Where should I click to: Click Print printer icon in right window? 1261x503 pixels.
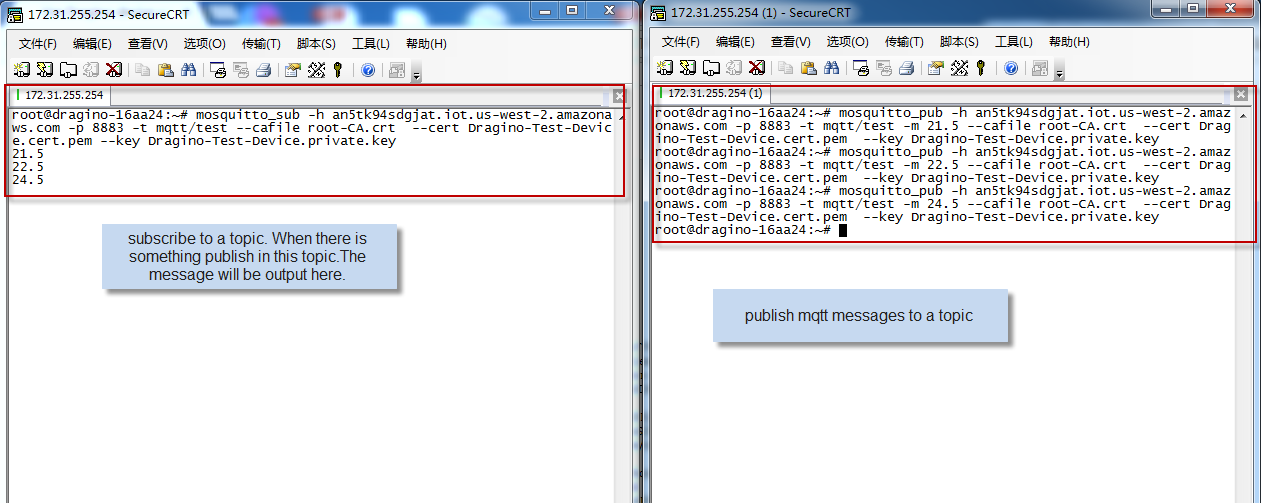click(907, 68)
